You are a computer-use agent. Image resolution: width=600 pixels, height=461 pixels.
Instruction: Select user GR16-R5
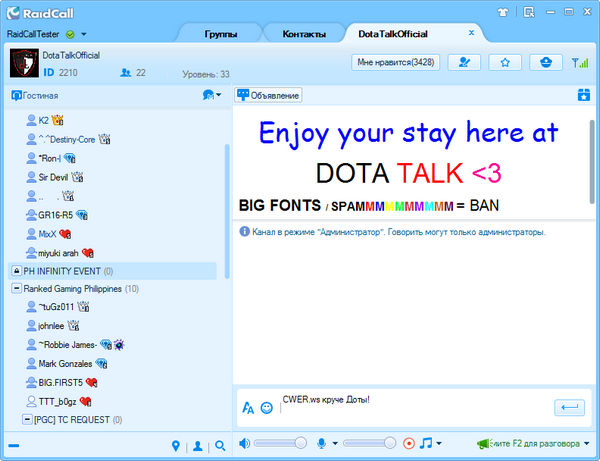[x=55, y=215]
